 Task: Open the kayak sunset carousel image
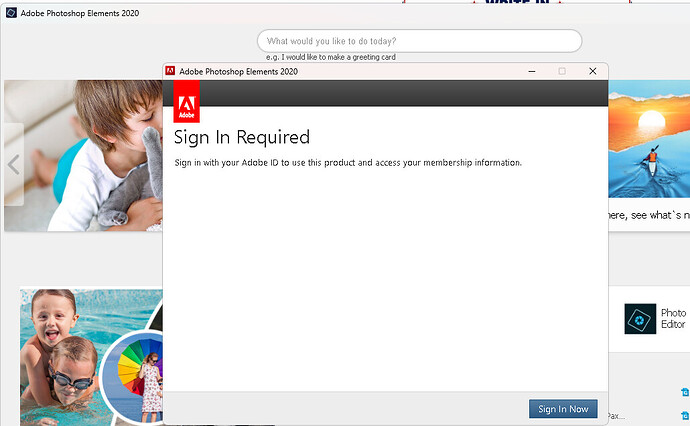[x=649, y=139]
